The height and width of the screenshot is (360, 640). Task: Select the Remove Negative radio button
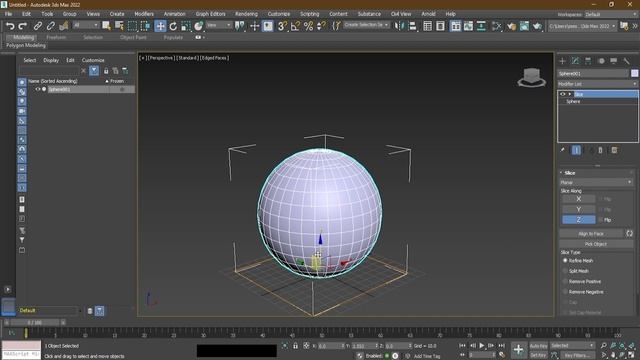(565, 292)
